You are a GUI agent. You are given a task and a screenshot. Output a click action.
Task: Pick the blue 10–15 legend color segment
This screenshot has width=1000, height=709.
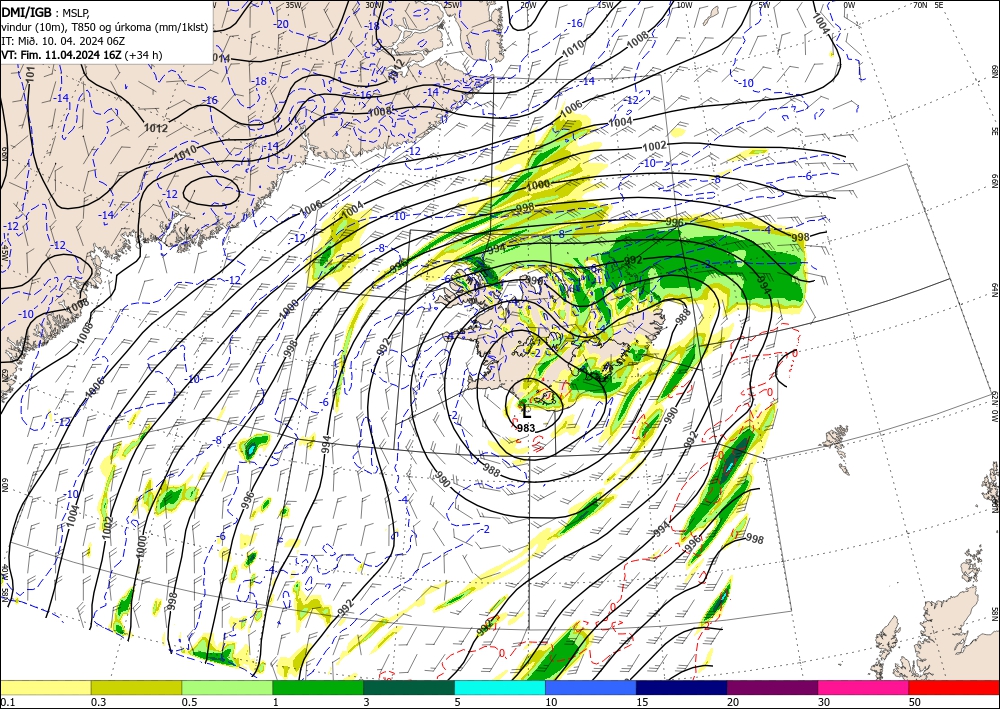(591, 687)
